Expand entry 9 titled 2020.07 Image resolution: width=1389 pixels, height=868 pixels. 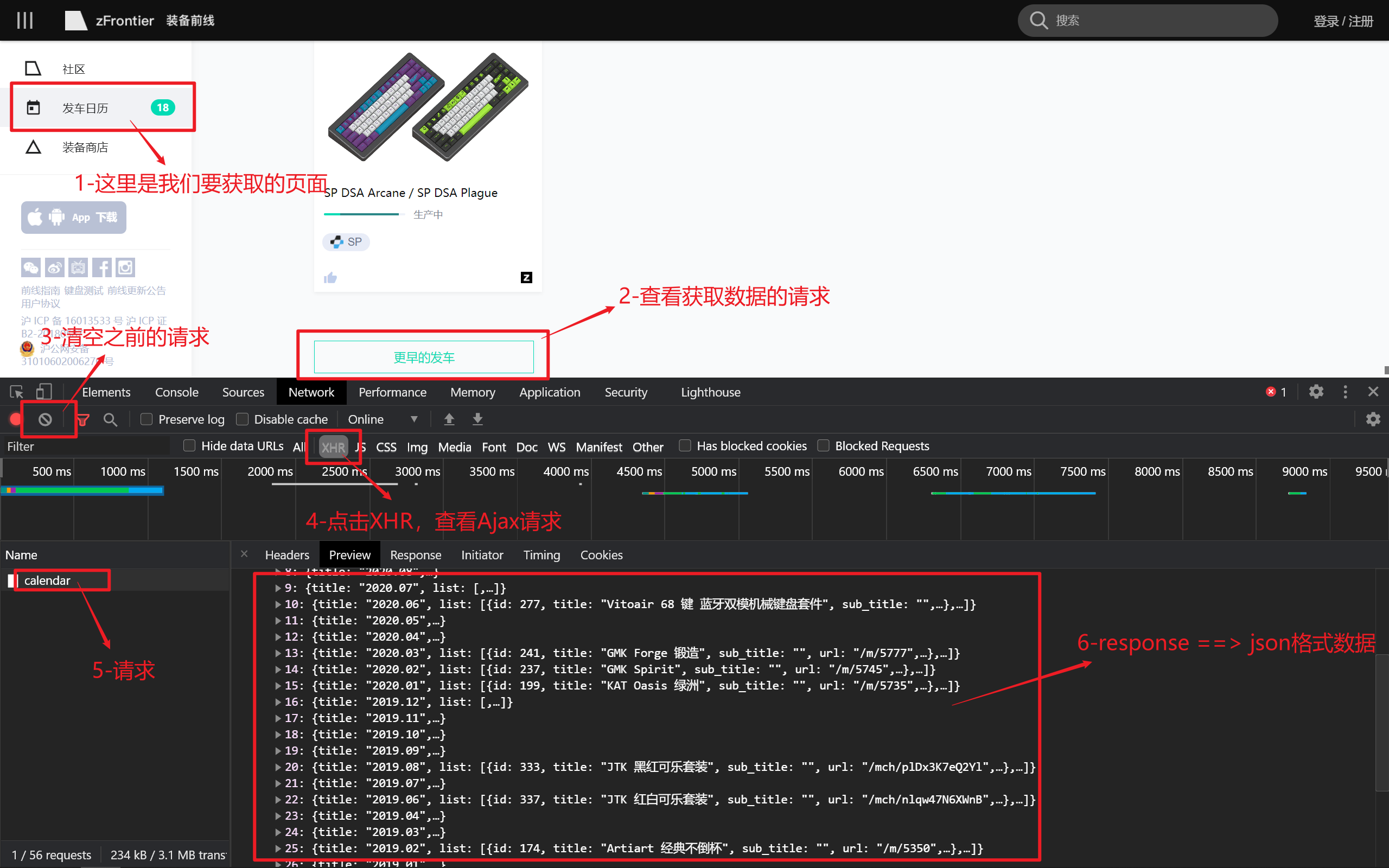point(278,589)
